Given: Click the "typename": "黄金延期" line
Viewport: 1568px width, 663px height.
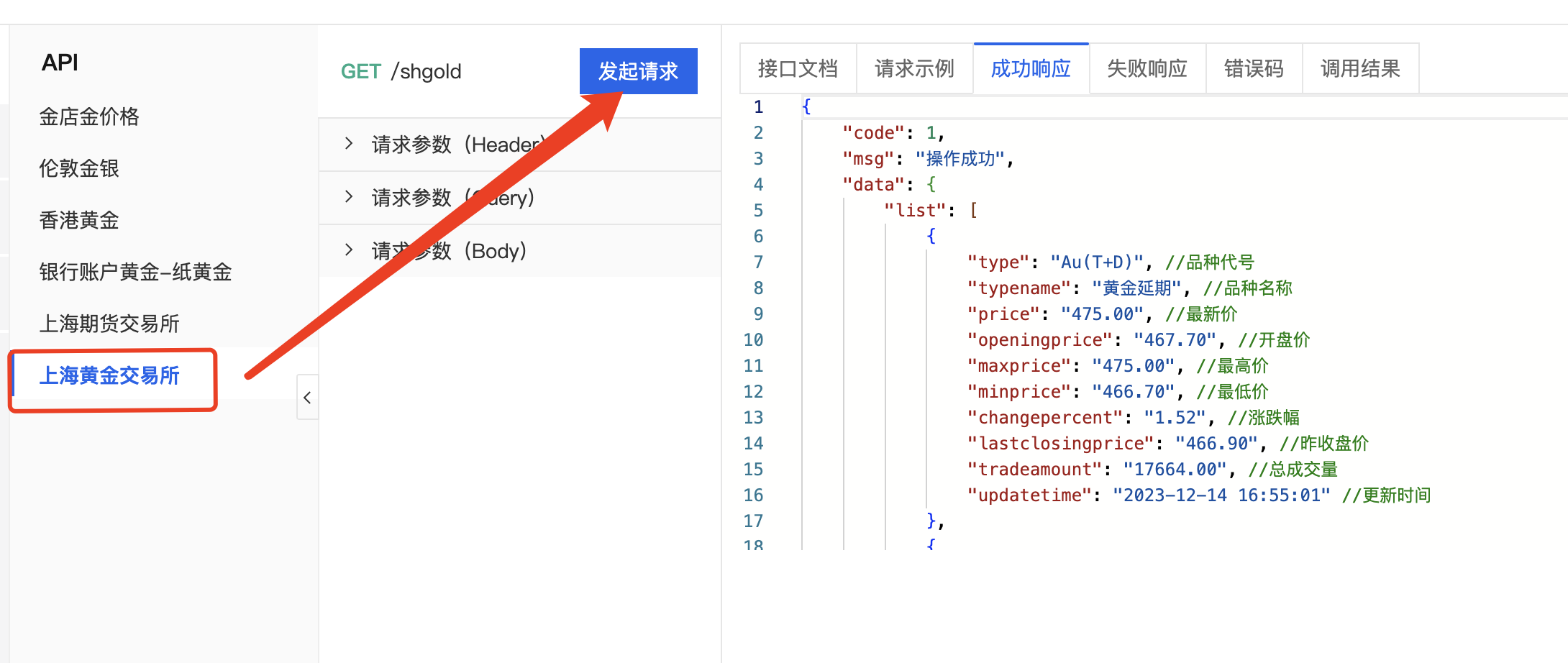Looking at the screenshot, I should pyautogui.click(x=1129, y=288).
